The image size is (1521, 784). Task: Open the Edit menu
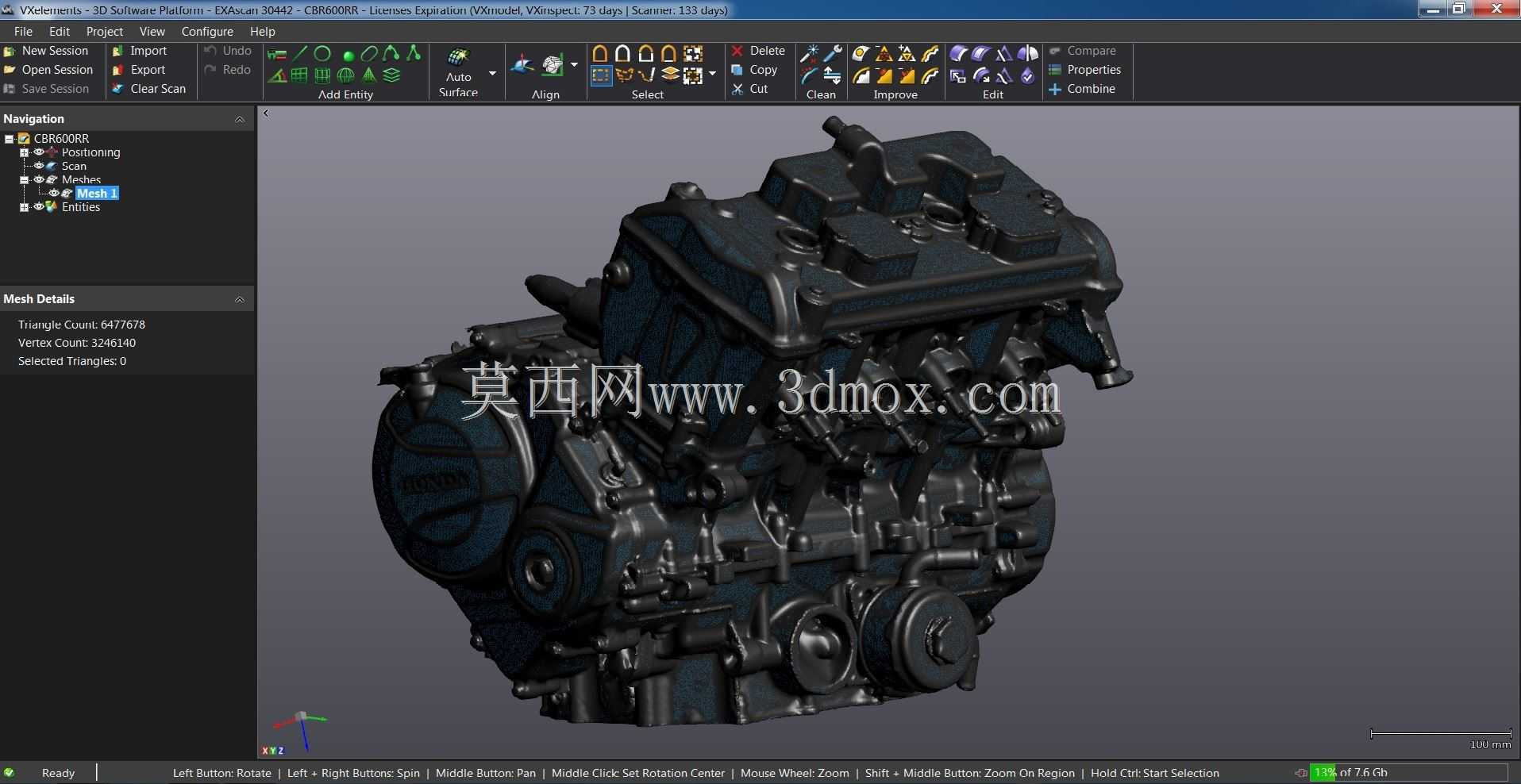[x=60, y=31]
